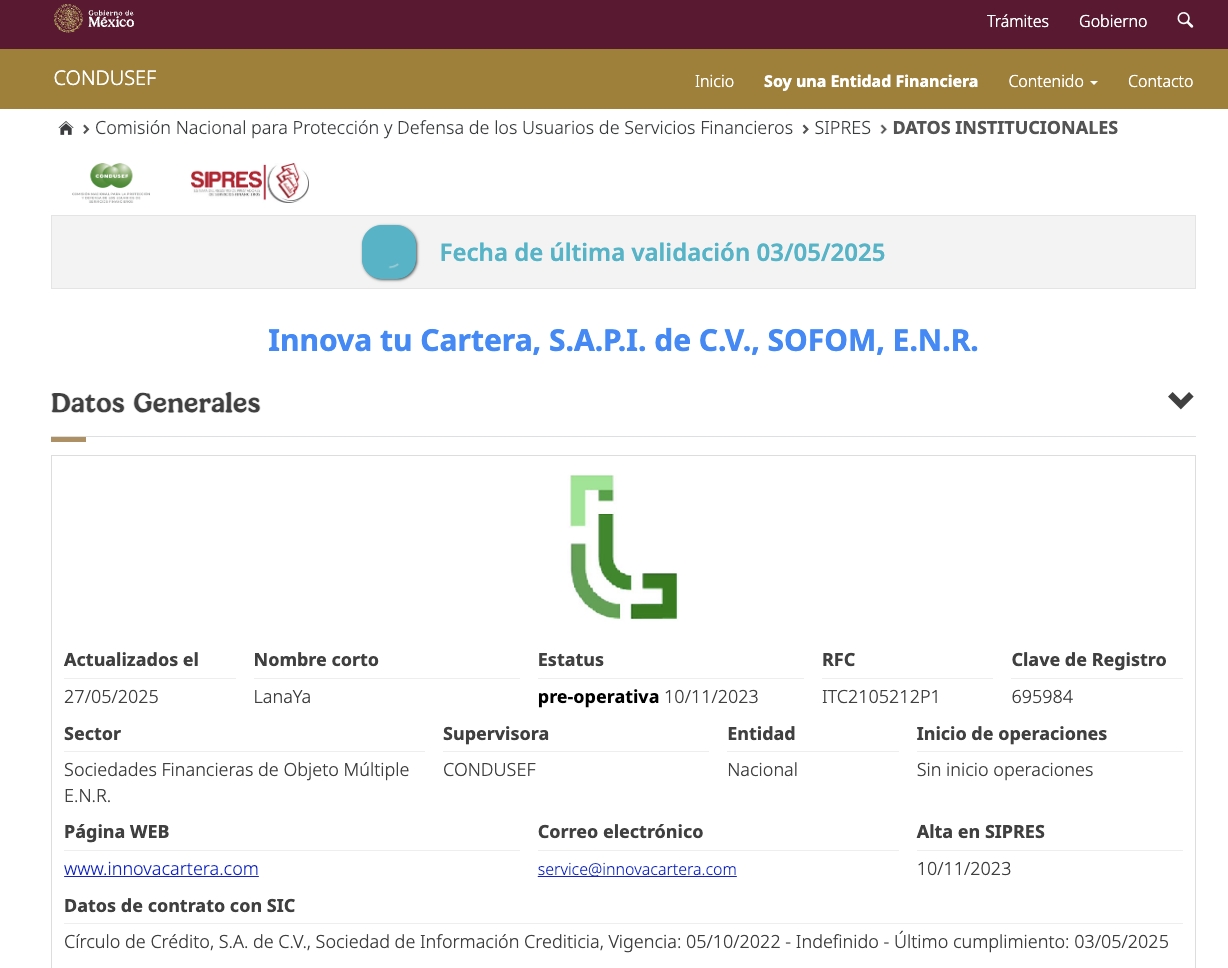The width and height of the screenshot is (1228, 968).
Task: Click the Supervisora value CONDUSEF
Action: tap(490, 770)
